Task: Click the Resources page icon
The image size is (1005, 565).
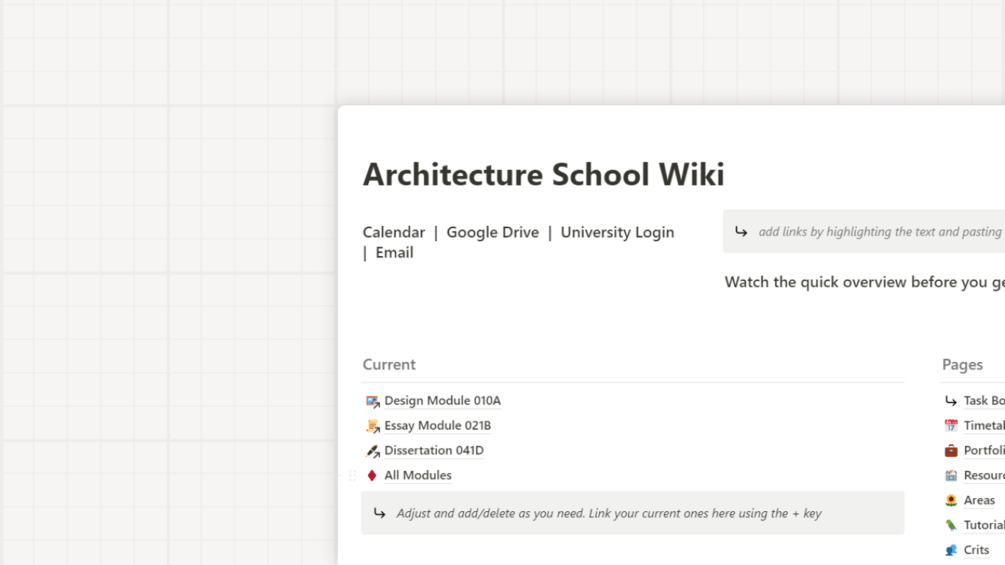Action: click(951, 476)
